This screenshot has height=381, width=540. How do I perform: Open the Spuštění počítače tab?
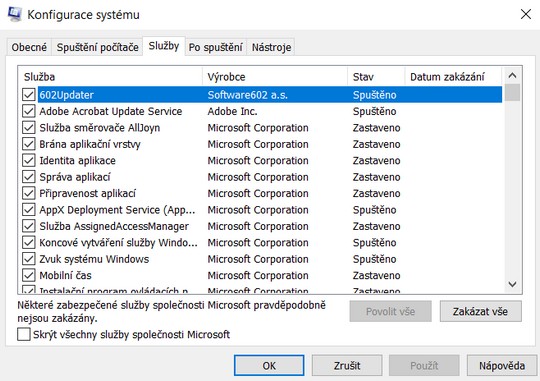point(97,47)
